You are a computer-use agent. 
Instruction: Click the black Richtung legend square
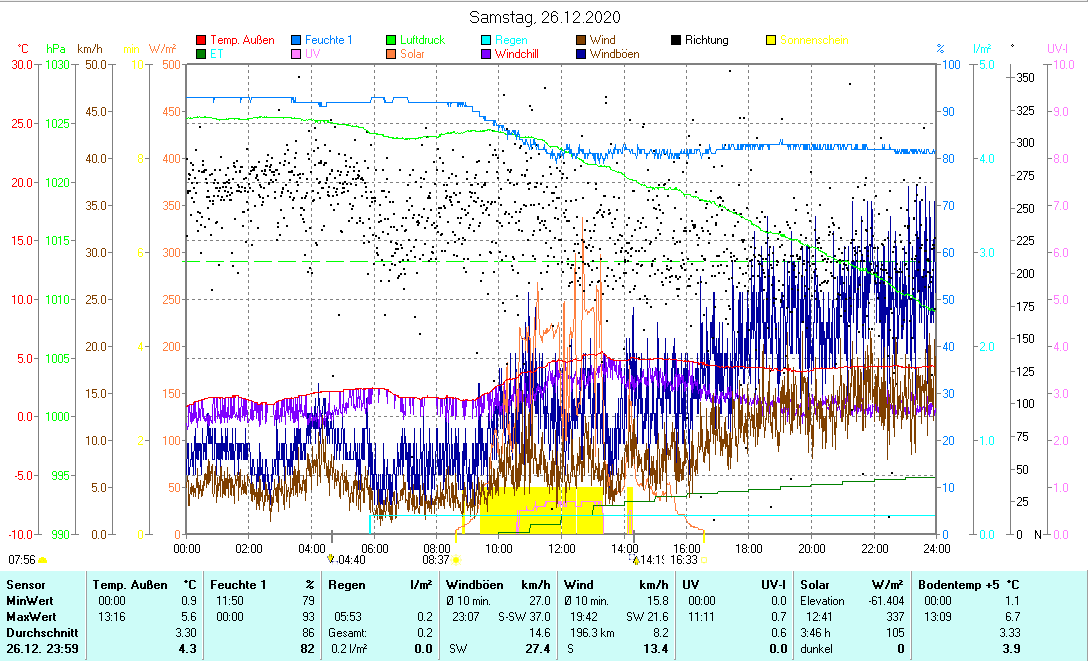tap(676, 40)
